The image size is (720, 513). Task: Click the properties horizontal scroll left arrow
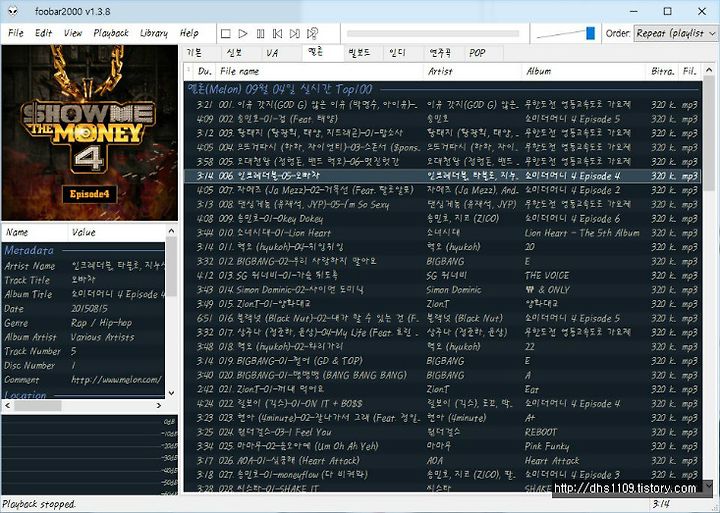(7, 406)
